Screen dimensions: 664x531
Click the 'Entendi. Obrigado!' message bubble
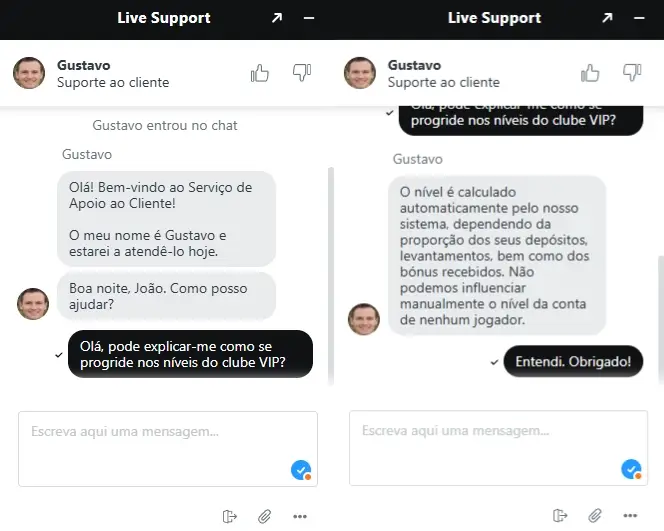point(573,361)
